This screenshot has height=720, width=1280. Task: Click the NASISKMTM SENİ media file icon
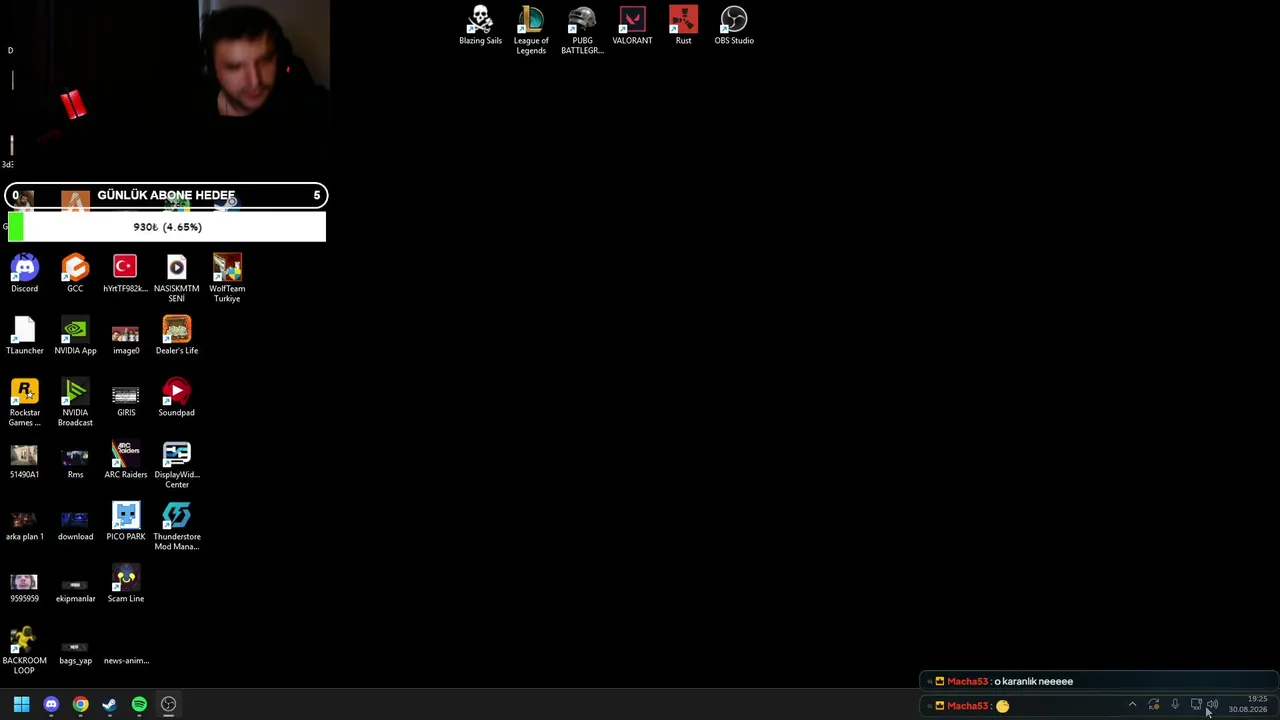176,279
